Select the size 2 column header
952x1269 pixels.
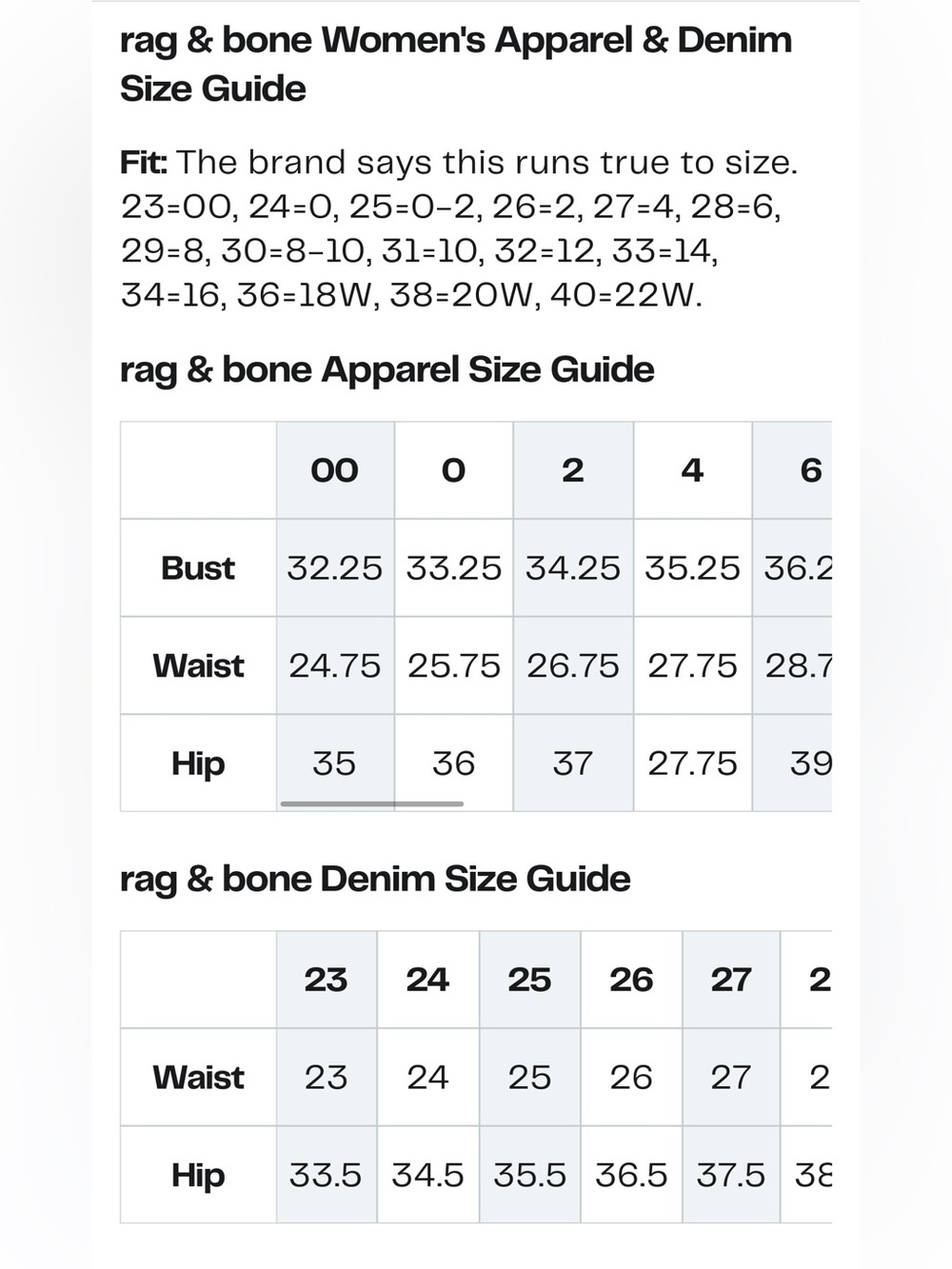(x=573, y=470)
